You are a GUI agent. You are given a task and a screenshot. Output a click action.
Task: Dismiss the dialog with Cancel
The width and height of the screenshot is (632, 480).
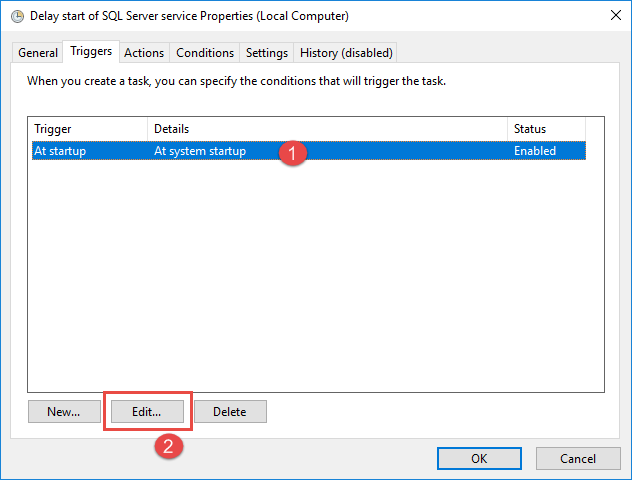578,458
